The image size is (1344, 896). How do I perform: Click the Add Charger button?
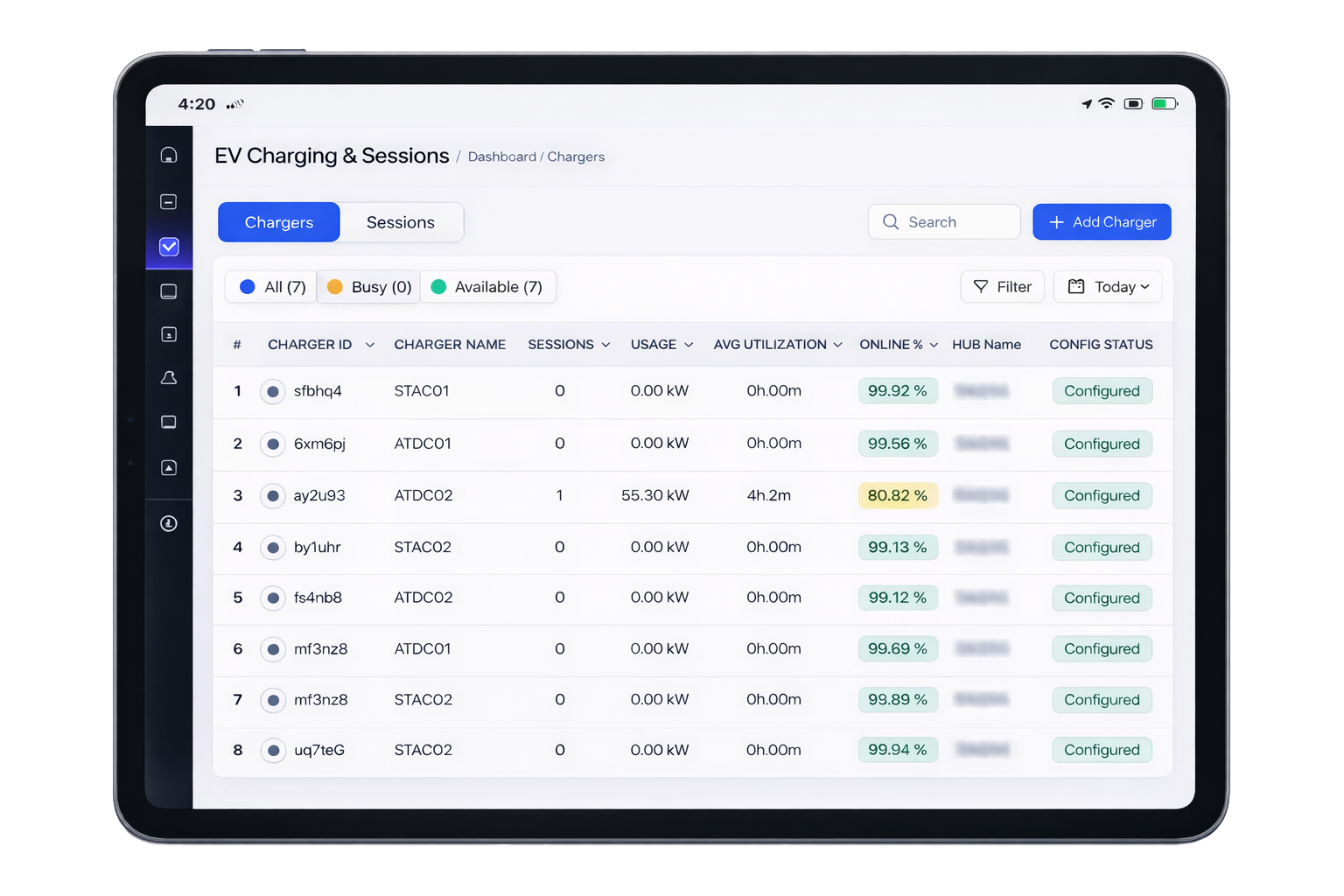pos(1102,222)
